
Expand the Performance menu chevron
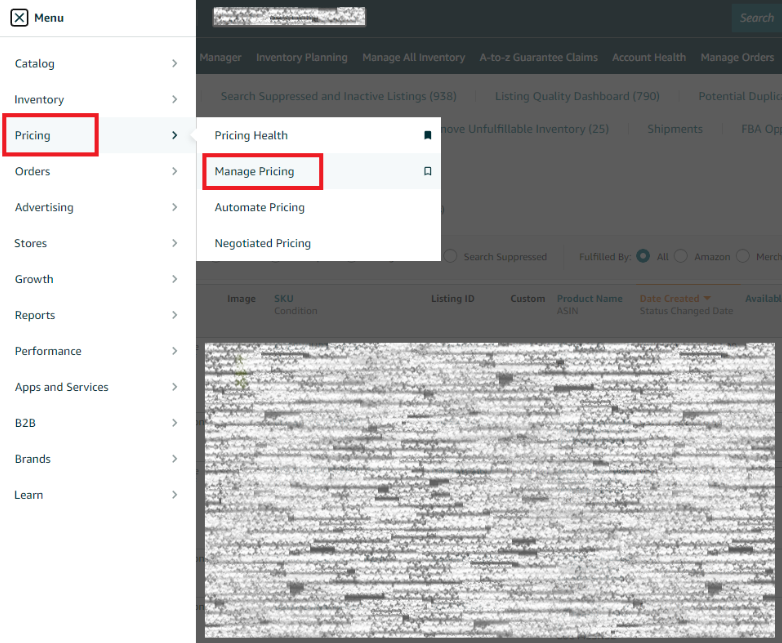pos(175,351)
